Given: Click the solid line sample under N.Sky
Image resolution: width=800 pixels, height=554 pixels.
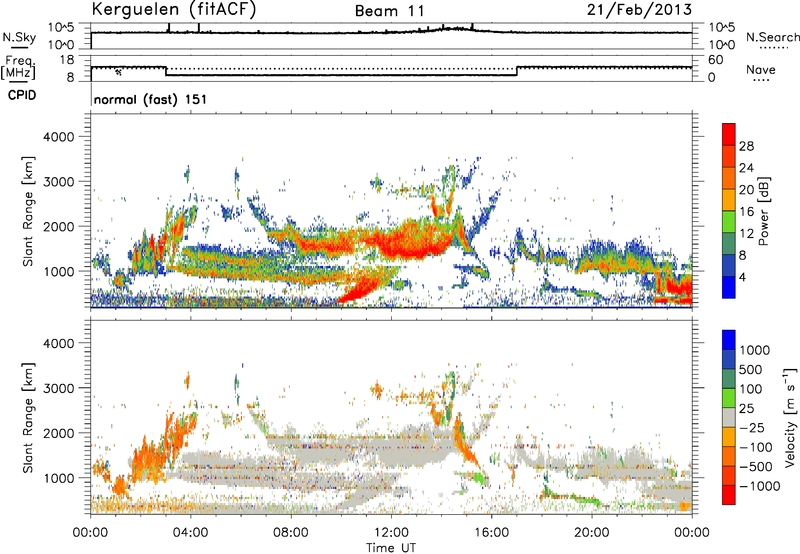Looking at the screenshot, I should click(19, 48).
